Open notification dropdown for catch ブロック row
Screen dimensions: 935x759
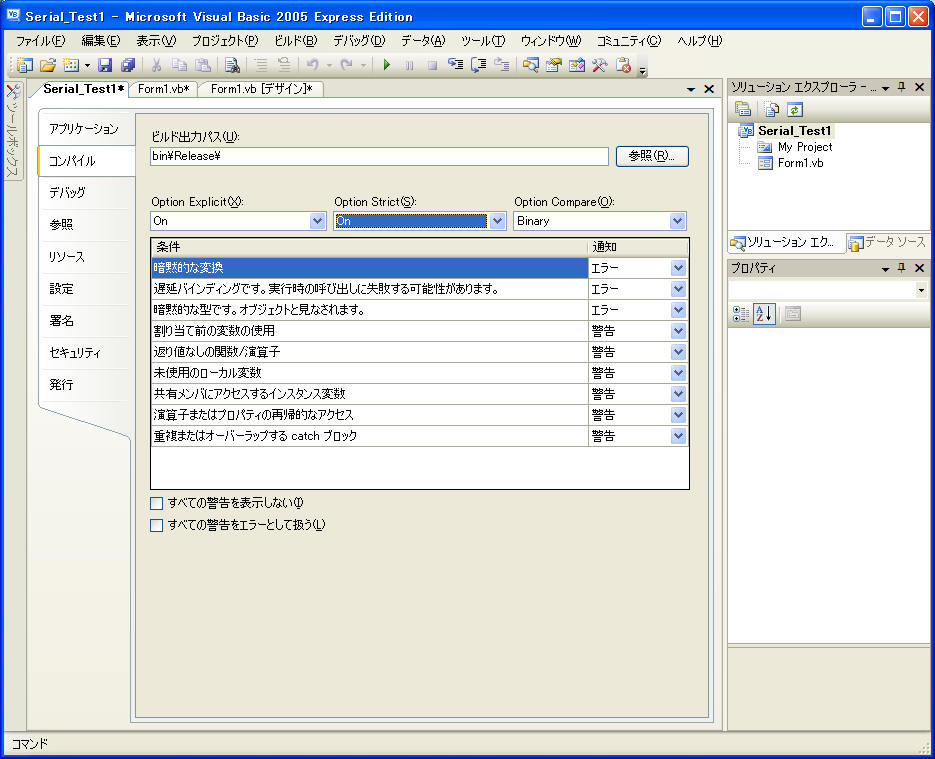[678, 436]
